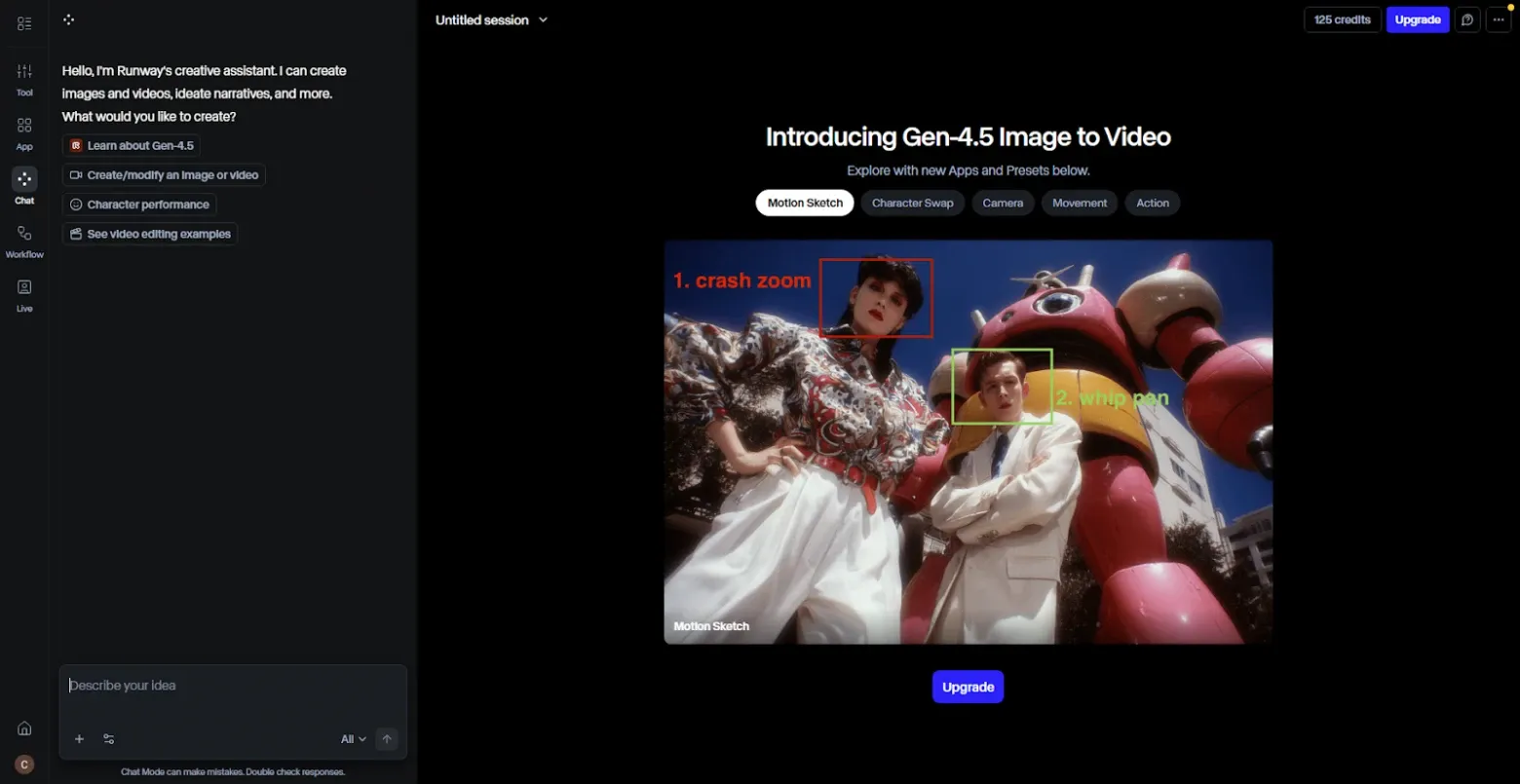The image size is (1520, 784).
Task: Select the Camera preset tab
Action: click(x=1003, y=203)
